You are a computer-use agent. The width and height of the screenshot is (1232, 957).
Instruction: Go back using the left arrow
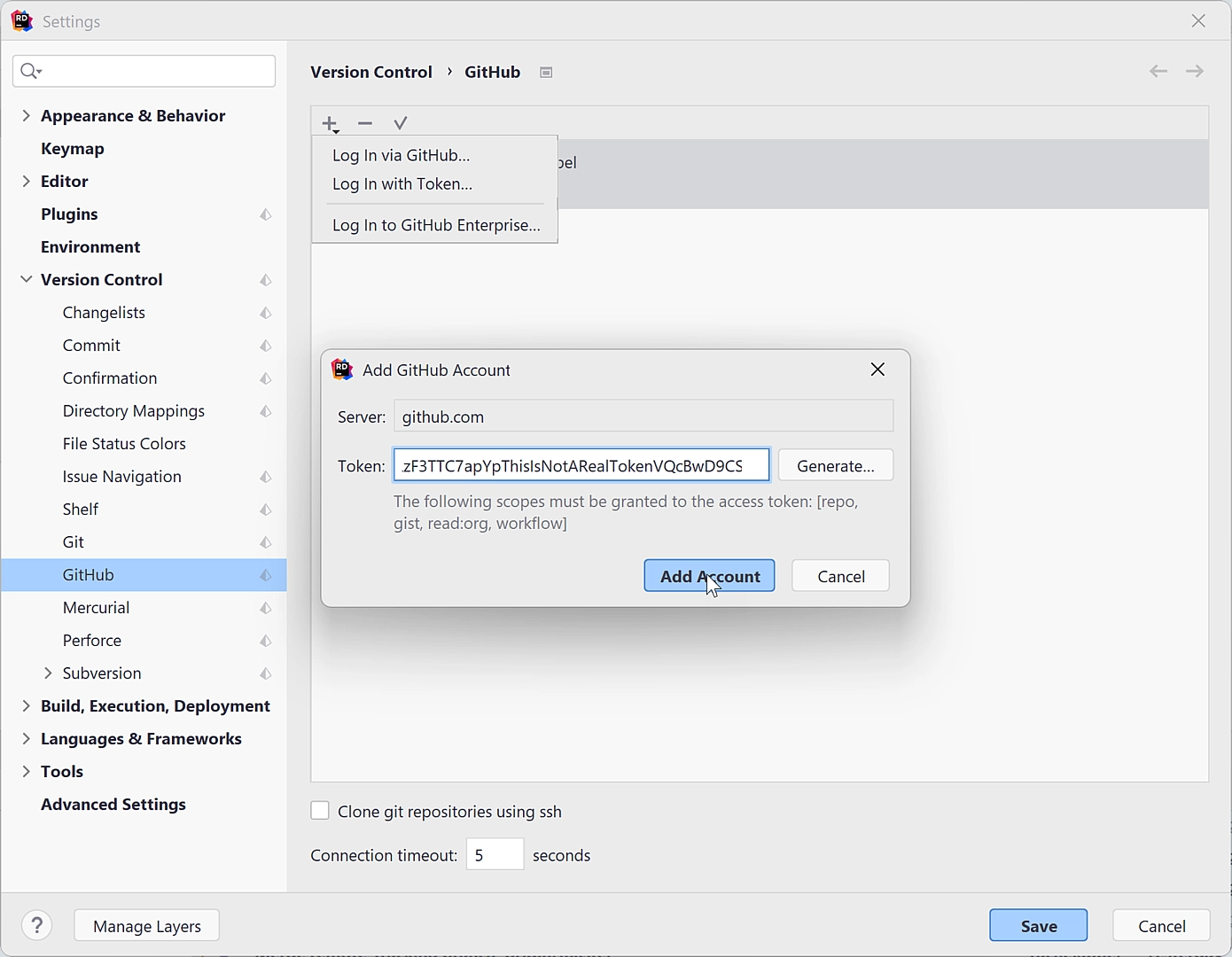pyautogui.click(x=1158, y=71)
